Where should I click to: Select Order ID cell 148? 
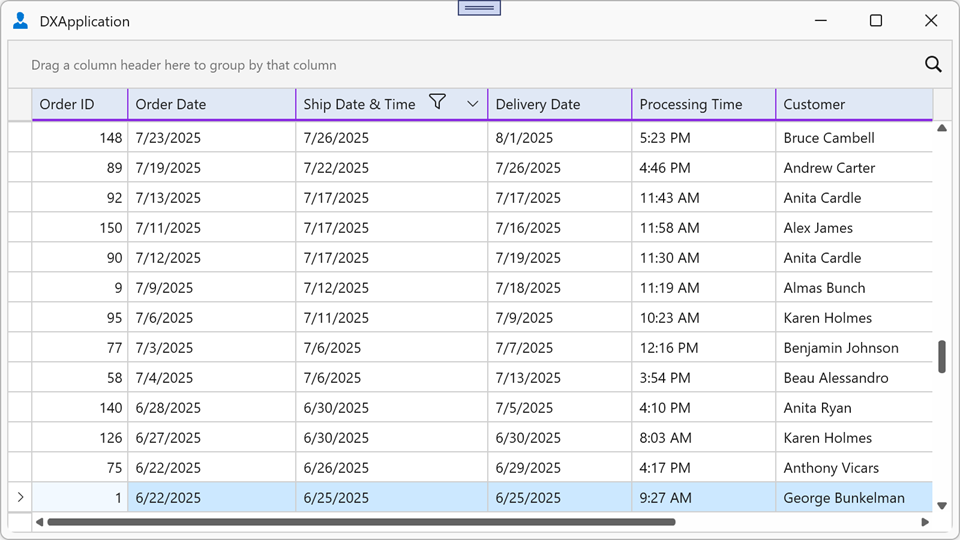coord(80,138)
